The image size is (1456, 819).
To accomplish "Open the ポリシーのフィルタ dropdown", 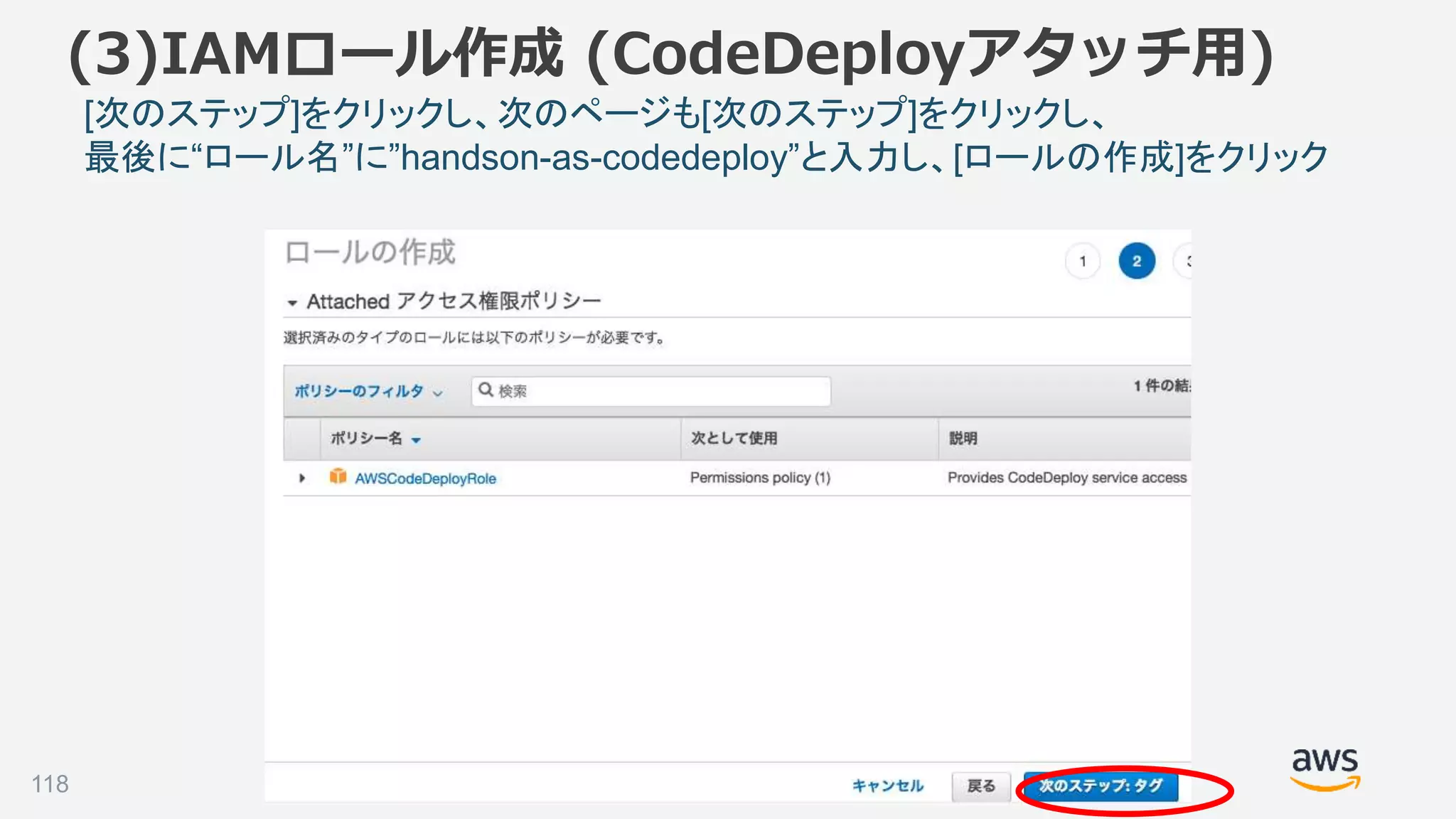I will pyautogui.click(x=368, y=391).
